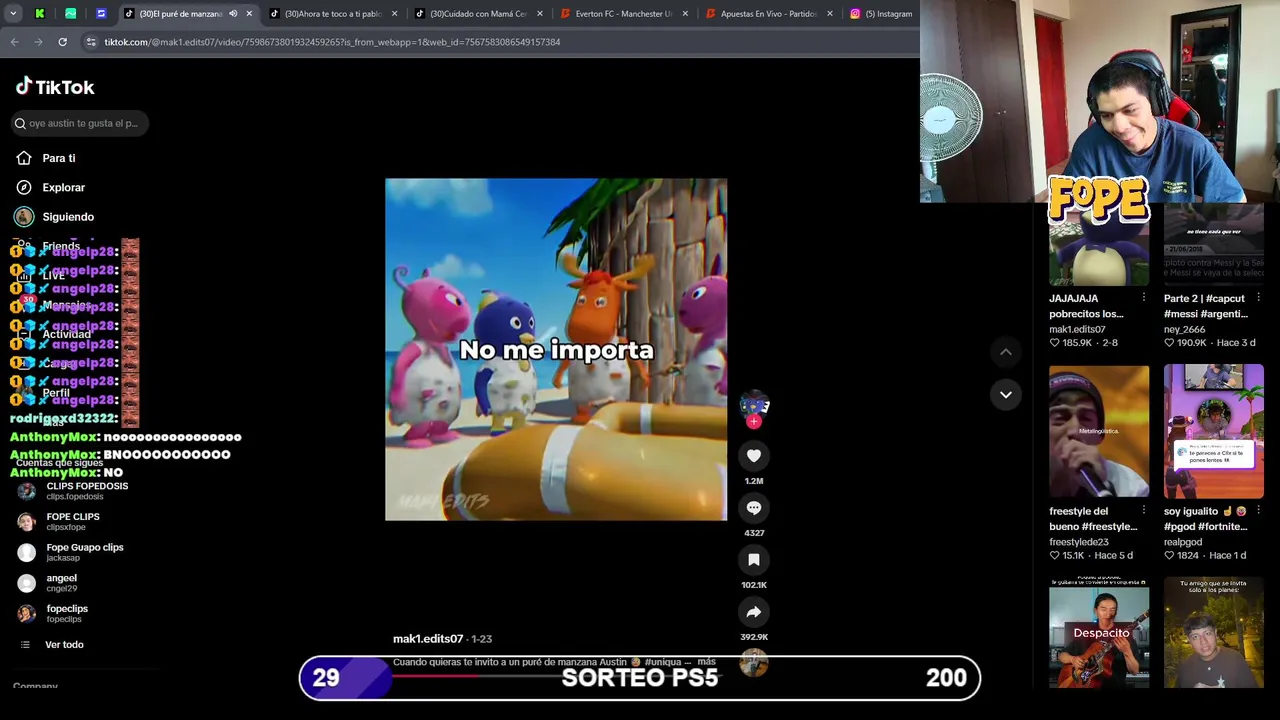
Task: Switch to 'Cuidado con Mamá Cer' tab
Action: [479, 14]
